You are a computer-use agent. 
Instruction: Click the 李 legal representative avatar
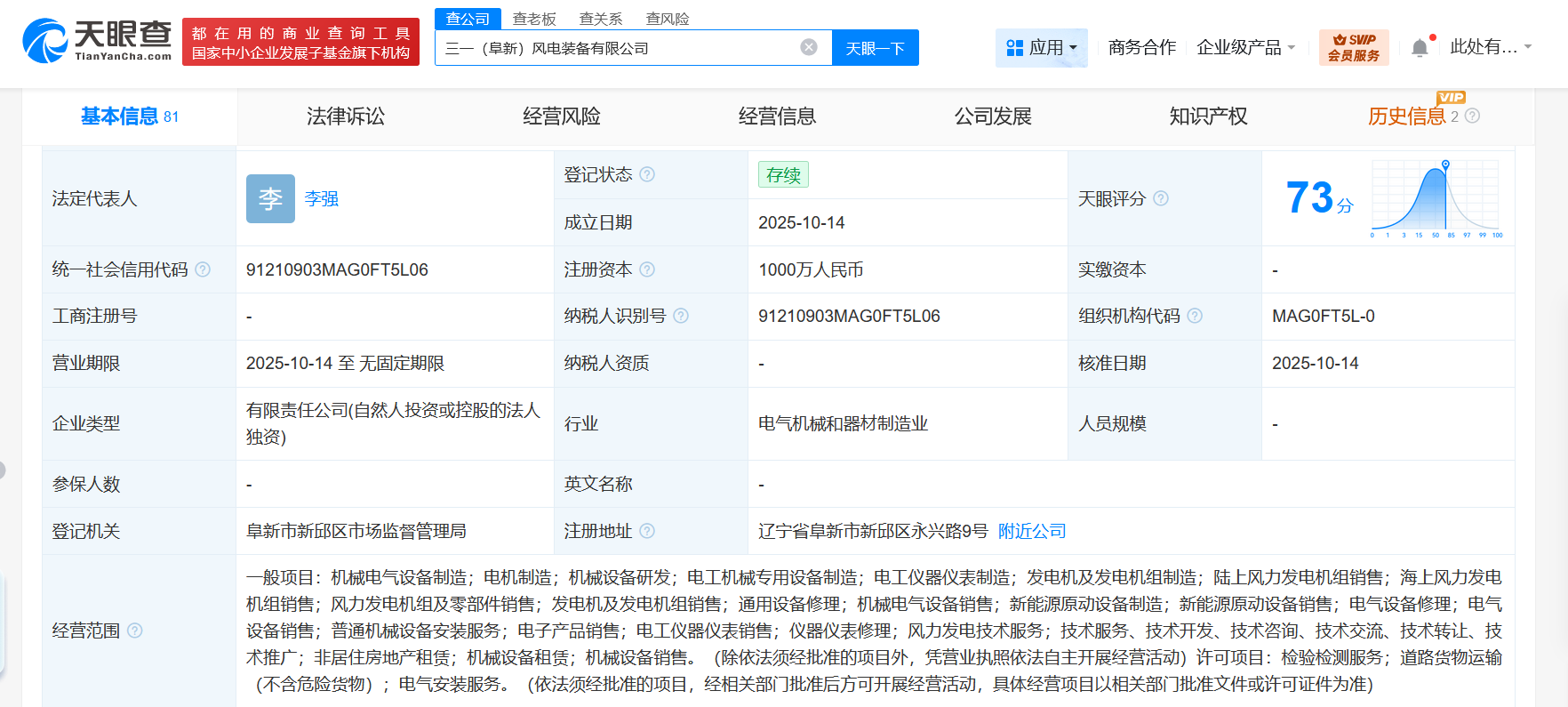[x=270, y=198]
